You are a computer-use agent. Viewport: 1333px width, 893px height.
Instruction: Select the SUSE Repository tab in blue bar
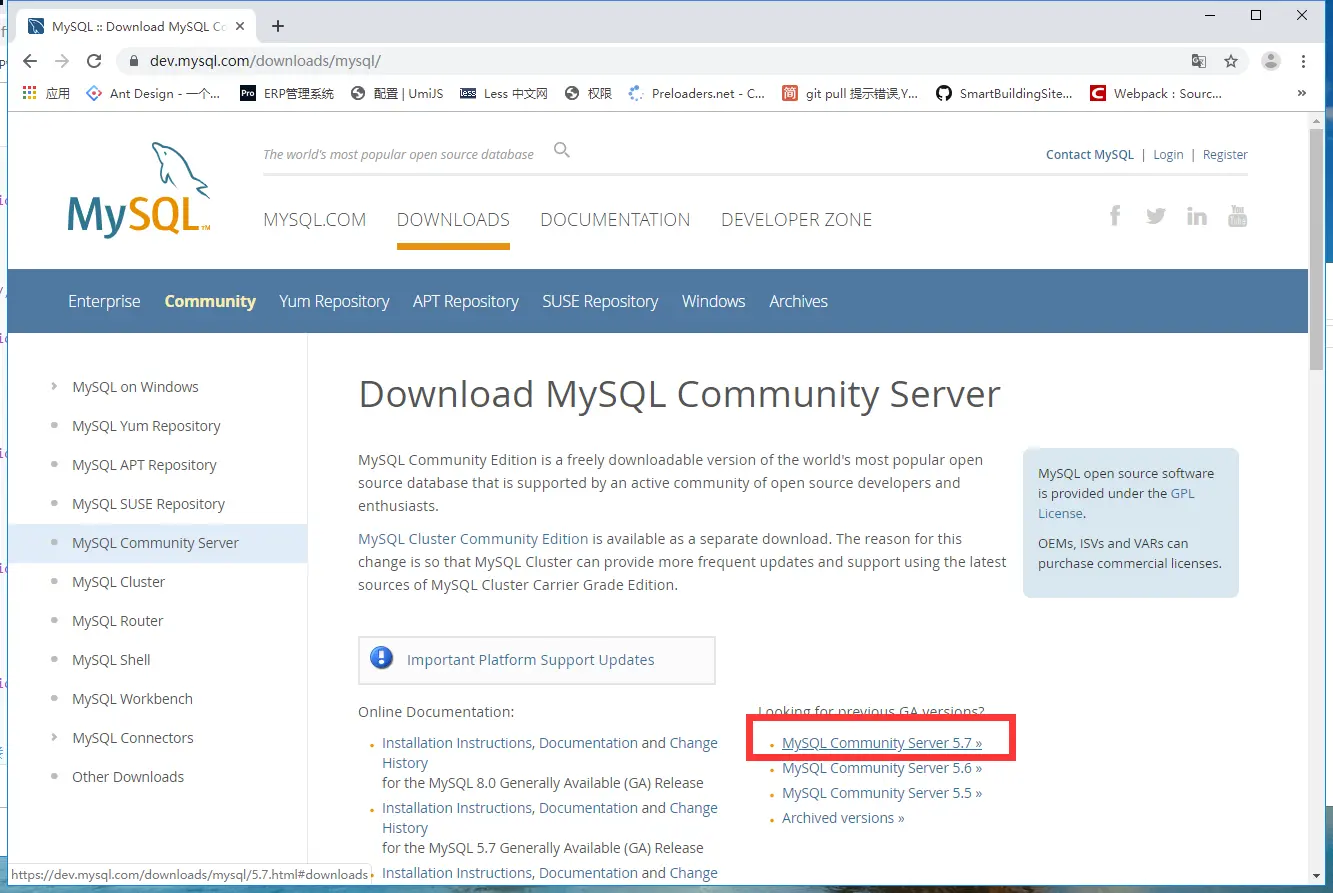point(600,301)
